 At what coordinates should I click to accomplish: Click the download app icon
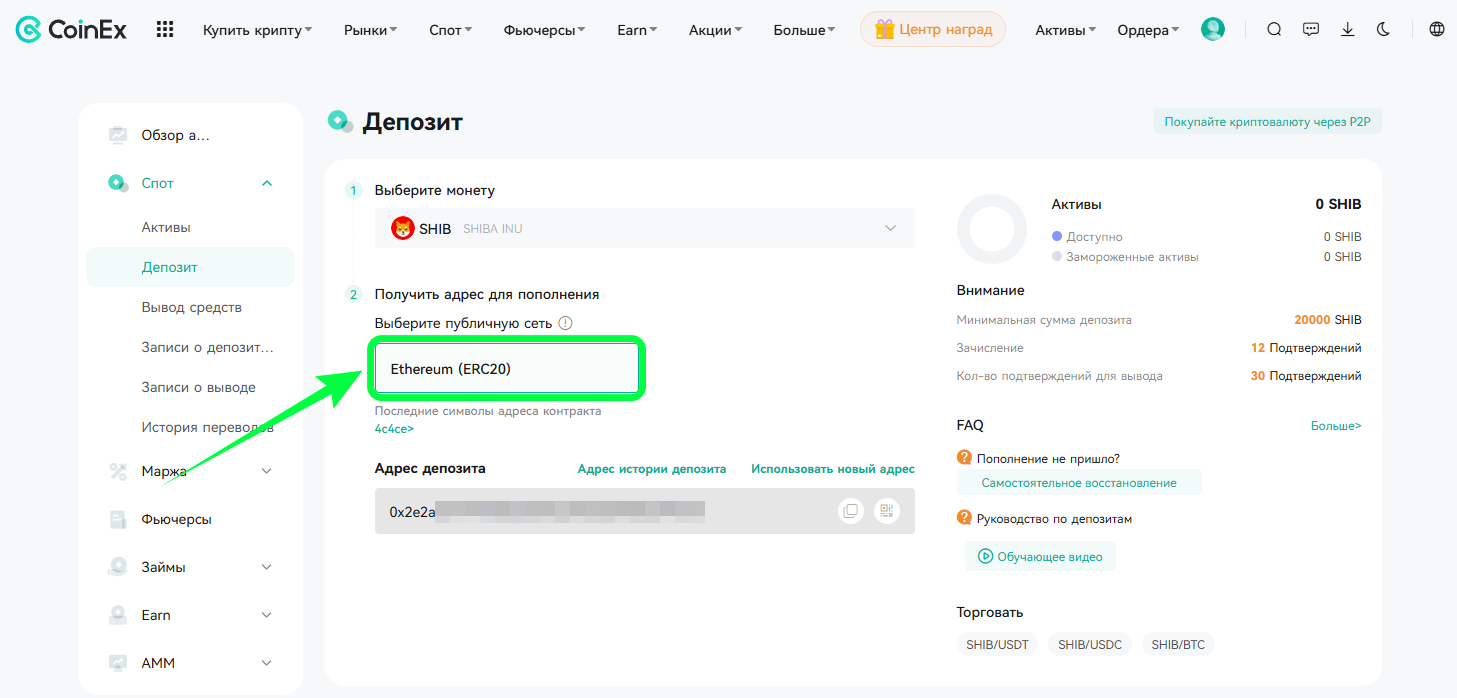tap(1348, 29)
